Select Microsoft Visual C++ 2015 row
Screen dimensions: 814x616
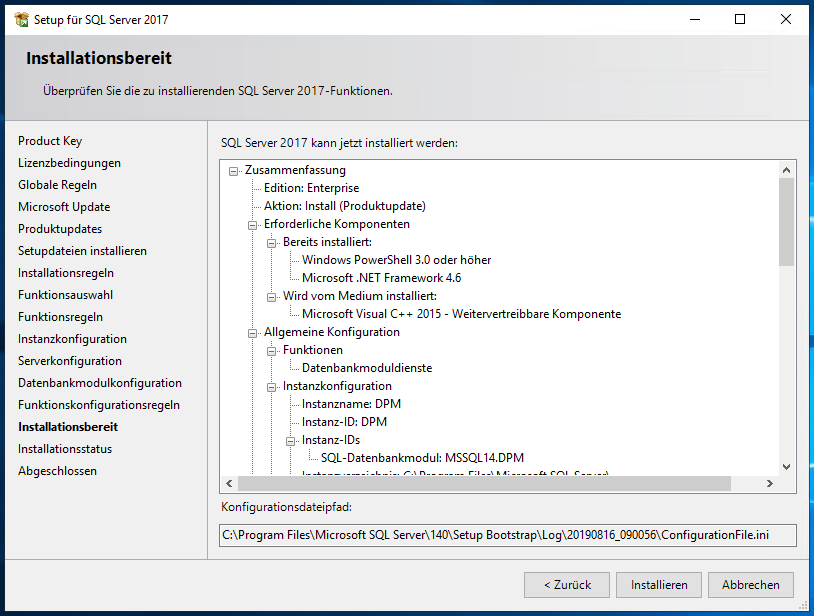[462, 314]
